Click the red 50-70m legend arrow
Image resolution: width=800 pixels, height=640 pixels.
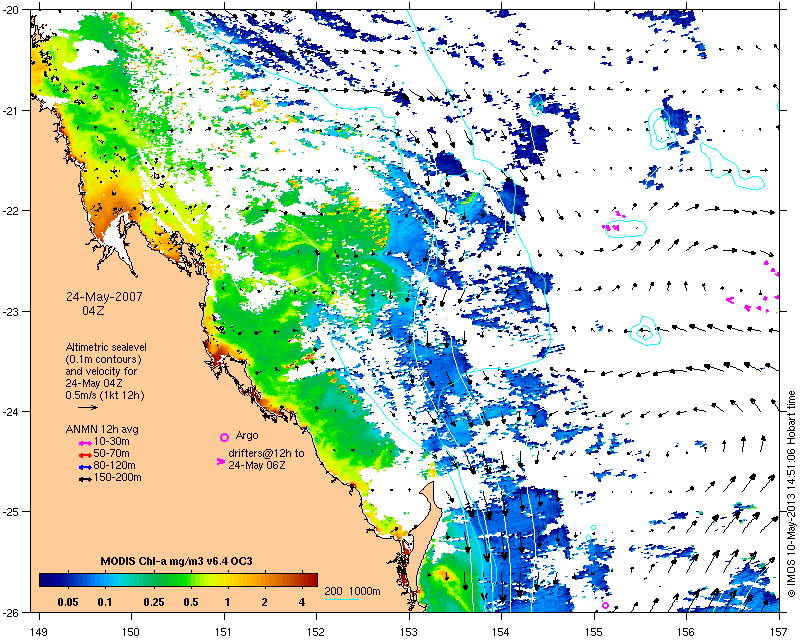(x=85, y=455)
